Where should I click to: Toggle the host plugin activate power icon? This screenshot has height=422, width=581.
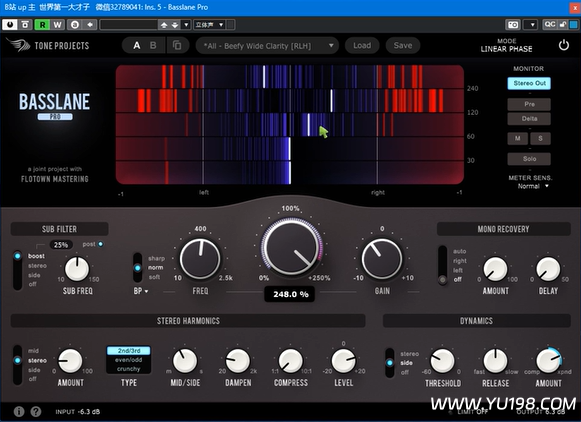pyautogui.click(x=10, y=25)
